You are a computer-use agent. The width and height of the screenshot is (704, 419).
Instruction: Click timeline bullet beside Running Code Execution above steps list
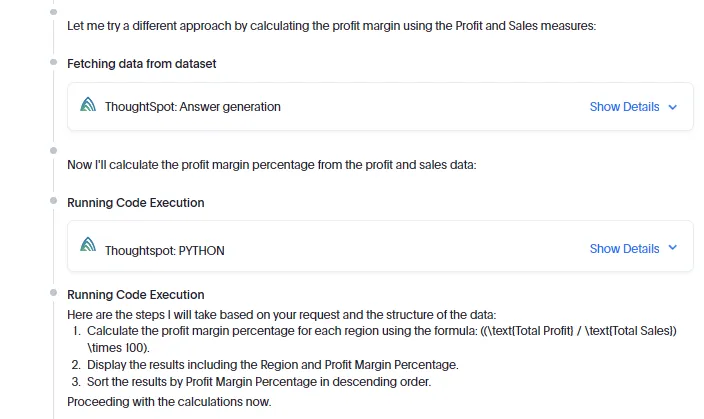point(53,293)
